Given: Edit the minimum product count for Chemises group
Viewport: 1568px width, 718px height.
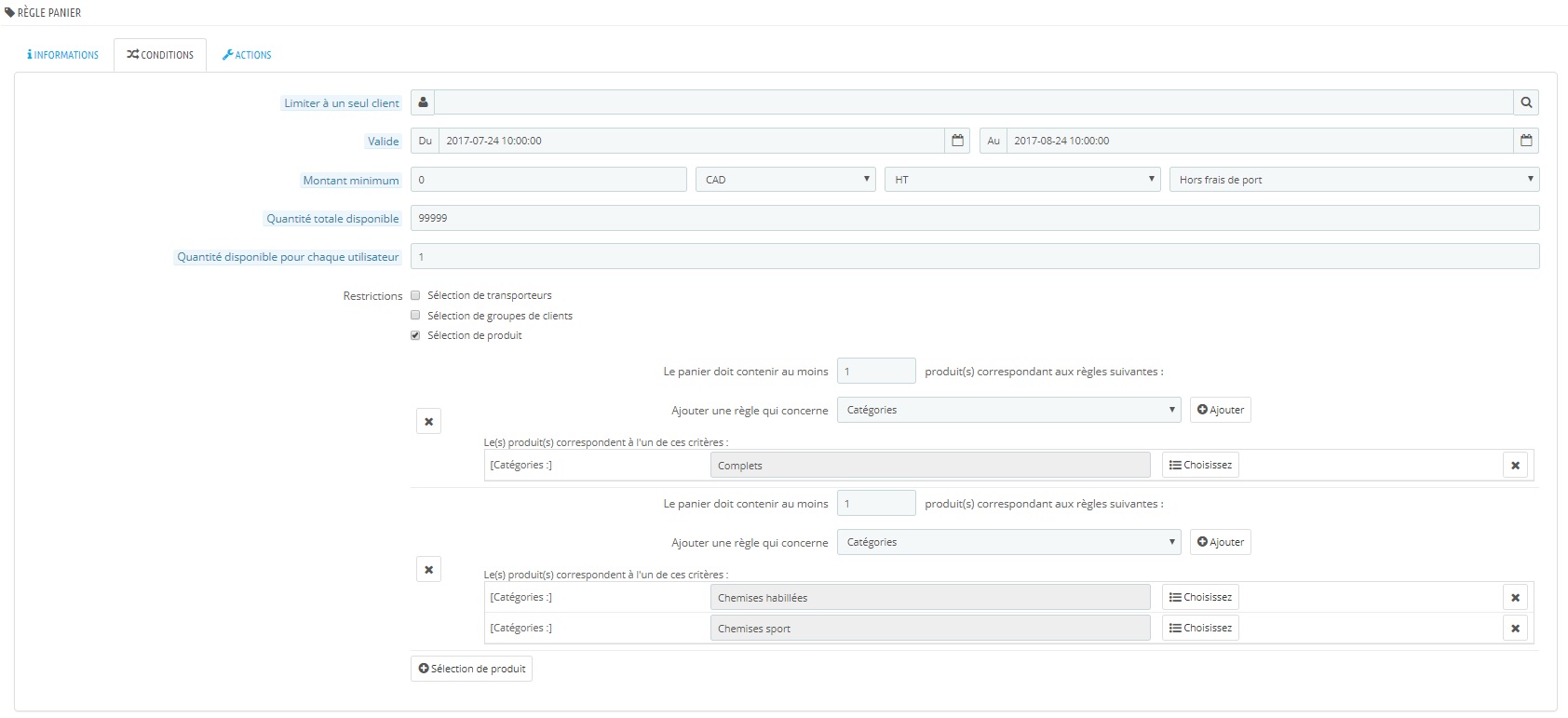Looking at the screenshot, I should [876, 504].
